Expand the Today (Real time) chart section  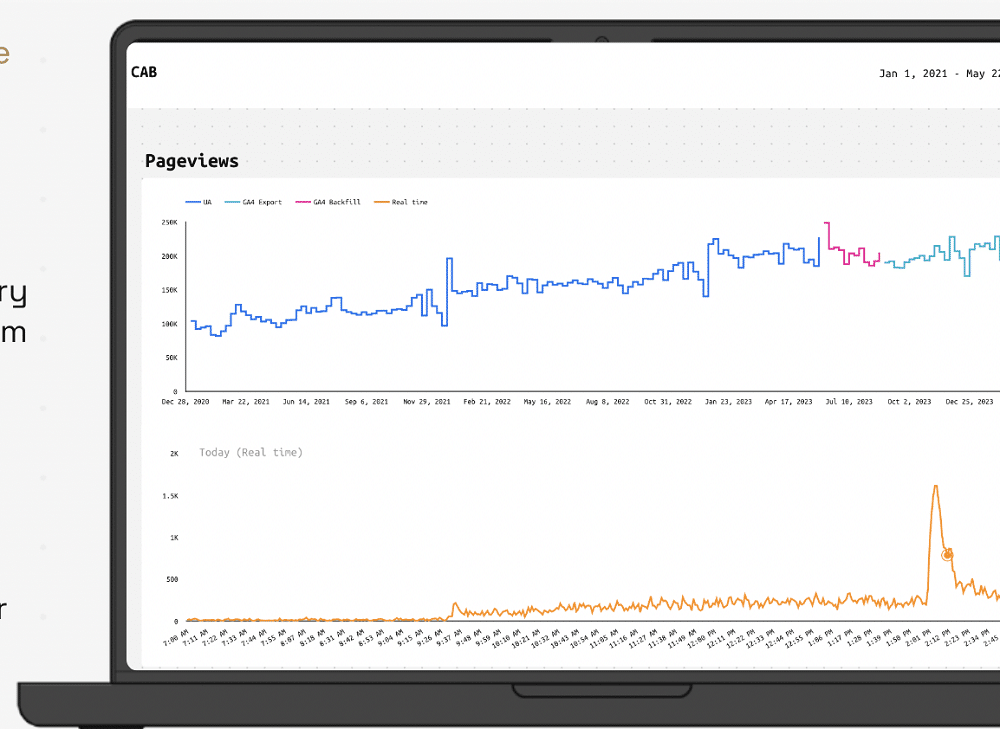click(x=251, y=452)
